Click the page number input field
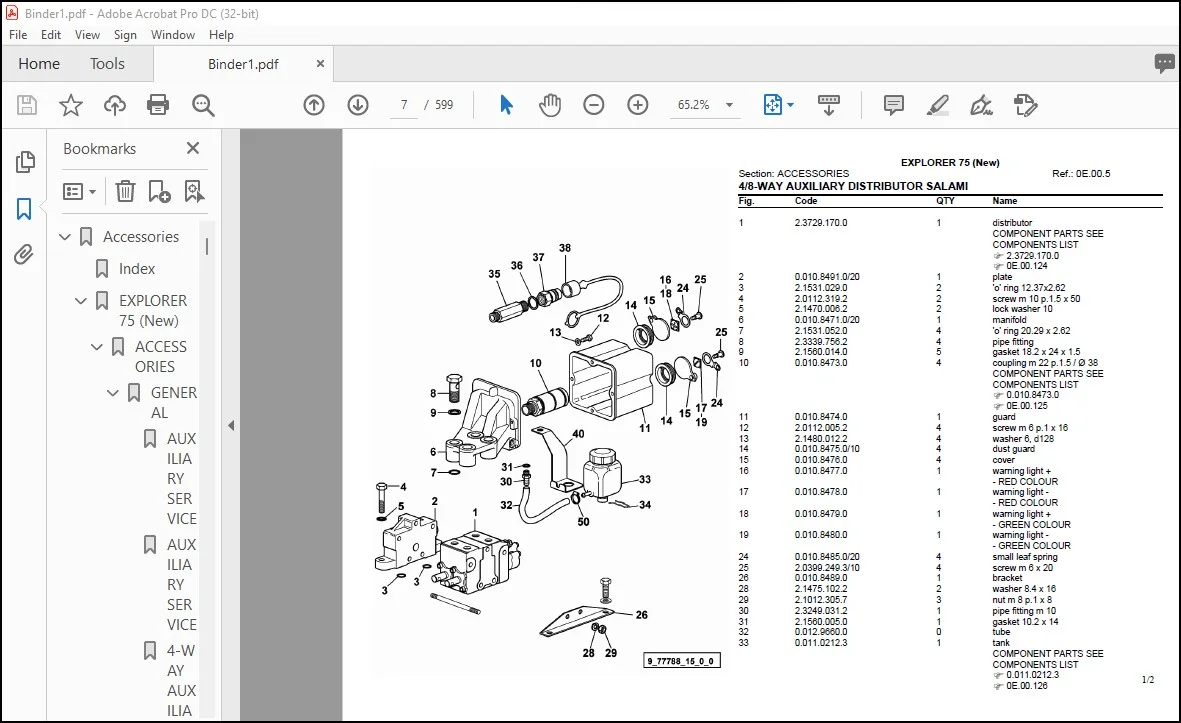Viewport: 1181px width, 723px height. click(404, 105)
